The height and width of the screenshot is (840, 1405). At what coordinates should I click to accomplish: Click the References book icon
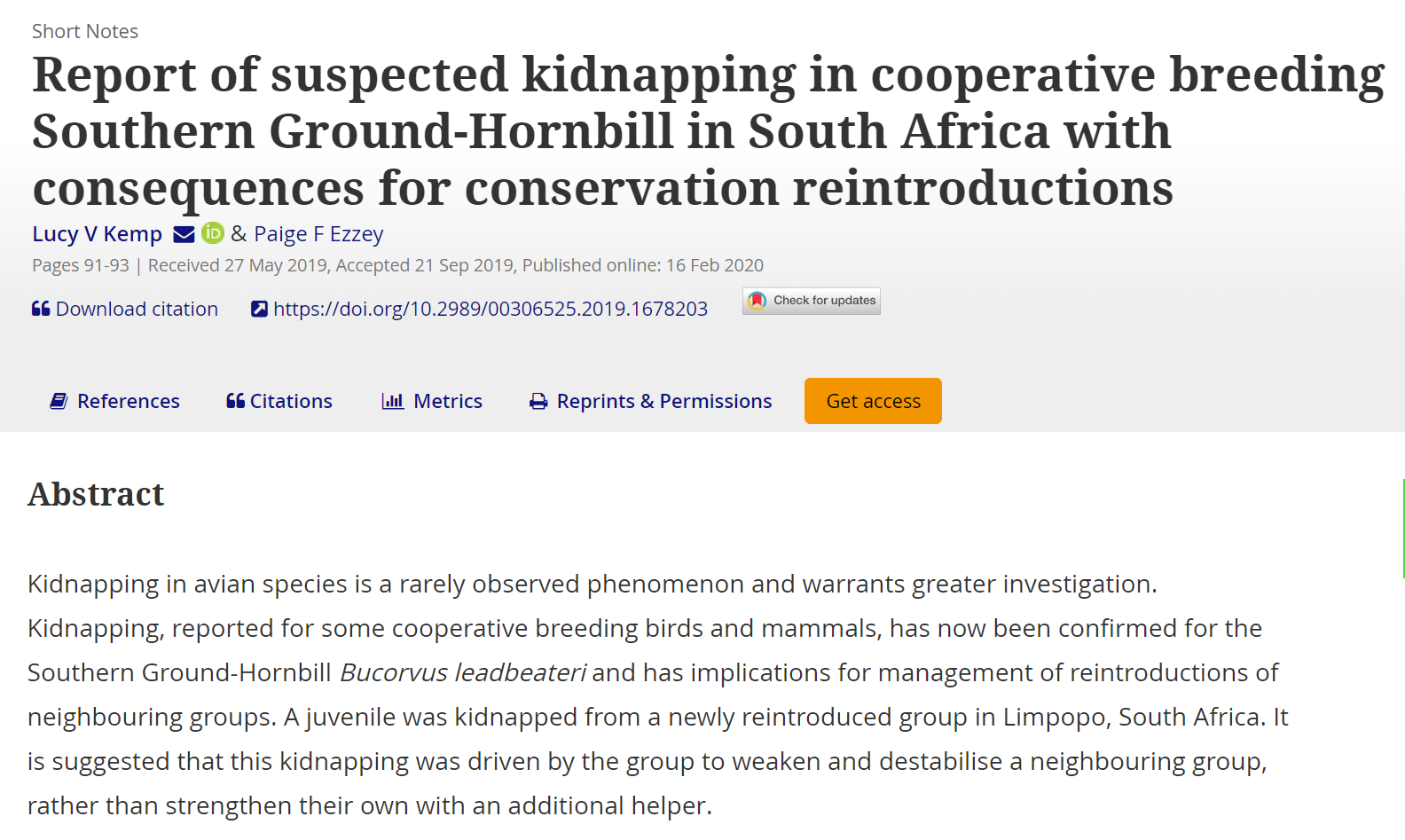59,401
